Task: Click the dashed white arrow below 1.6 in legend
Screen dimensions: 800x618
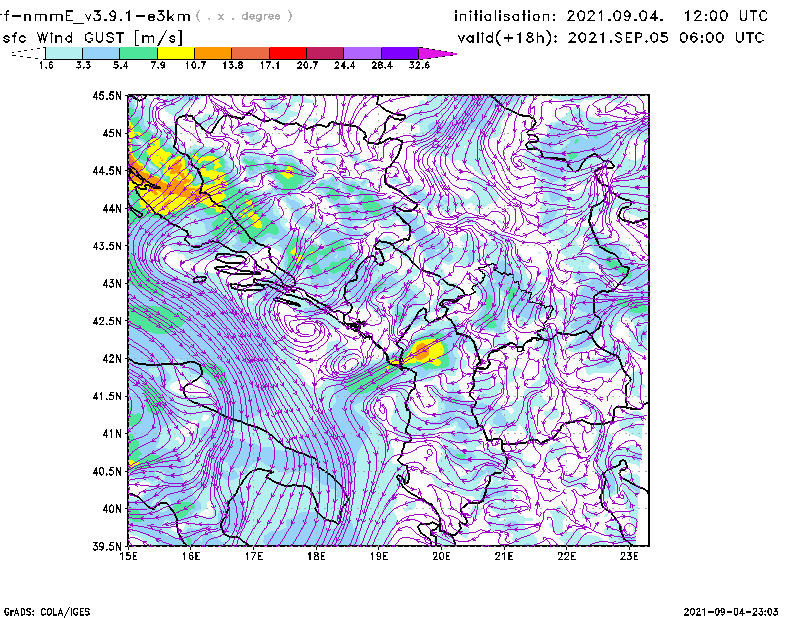Action: (x=28, y=53)
